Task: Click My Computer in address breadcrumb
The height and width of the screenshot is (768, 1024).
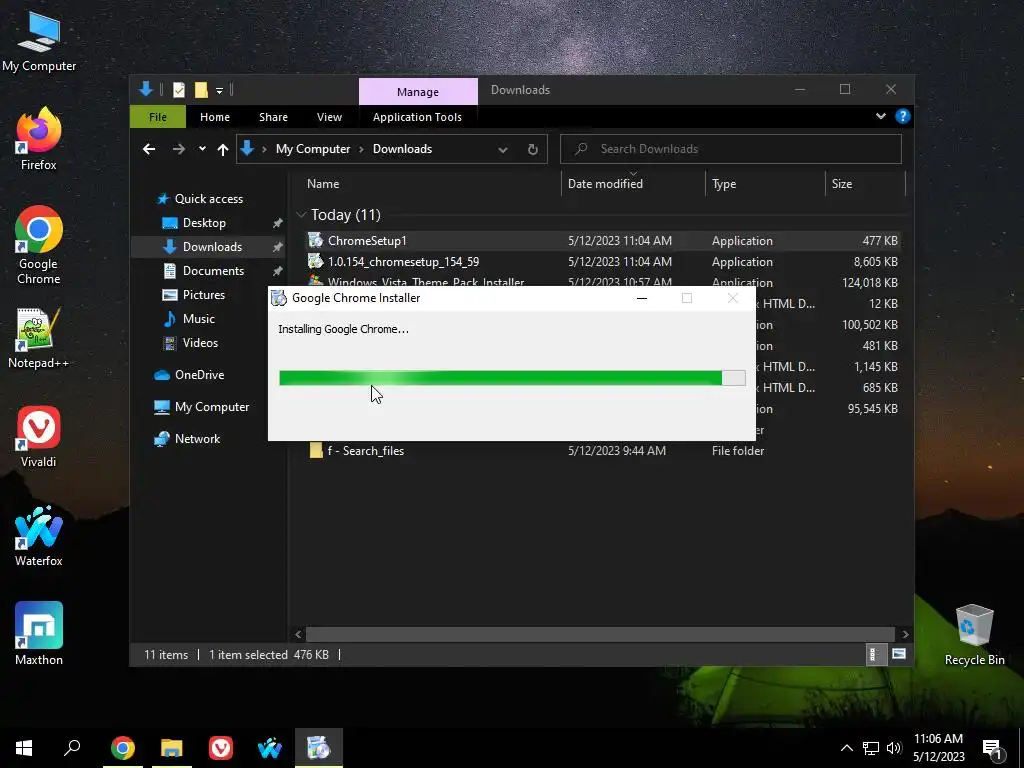Action: click(313, 149)
